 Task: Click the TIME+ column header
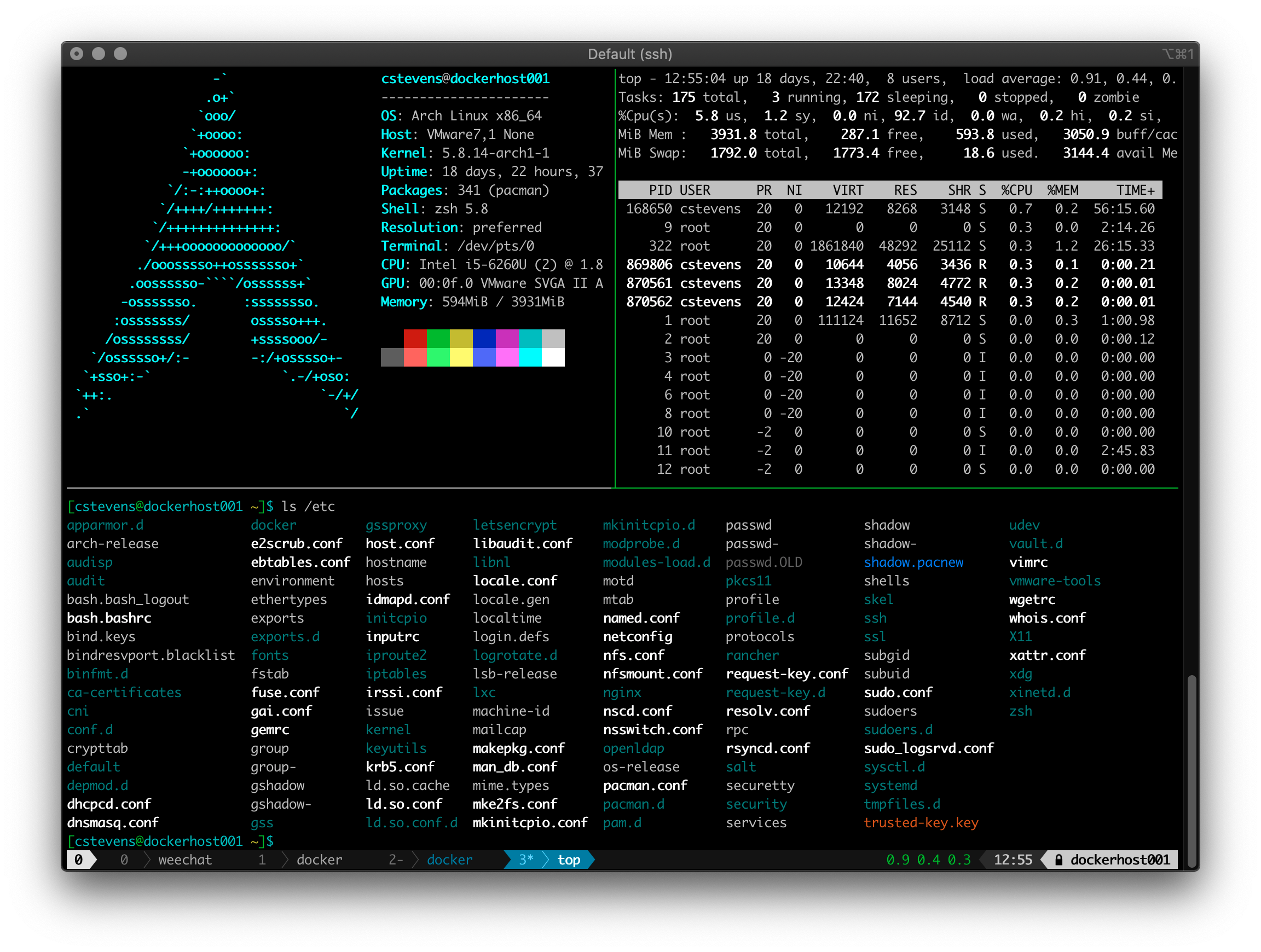pos(1135,190)
